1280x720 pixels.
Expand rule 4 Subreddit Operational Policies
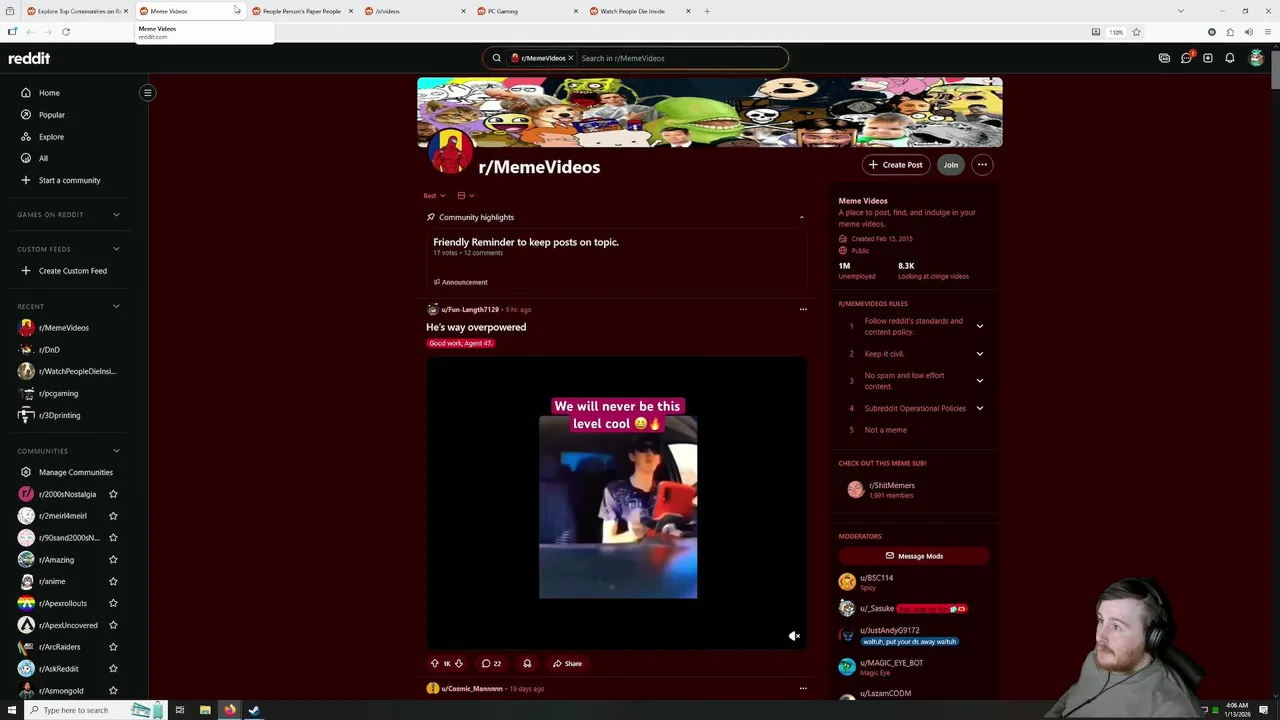[979, 408]
